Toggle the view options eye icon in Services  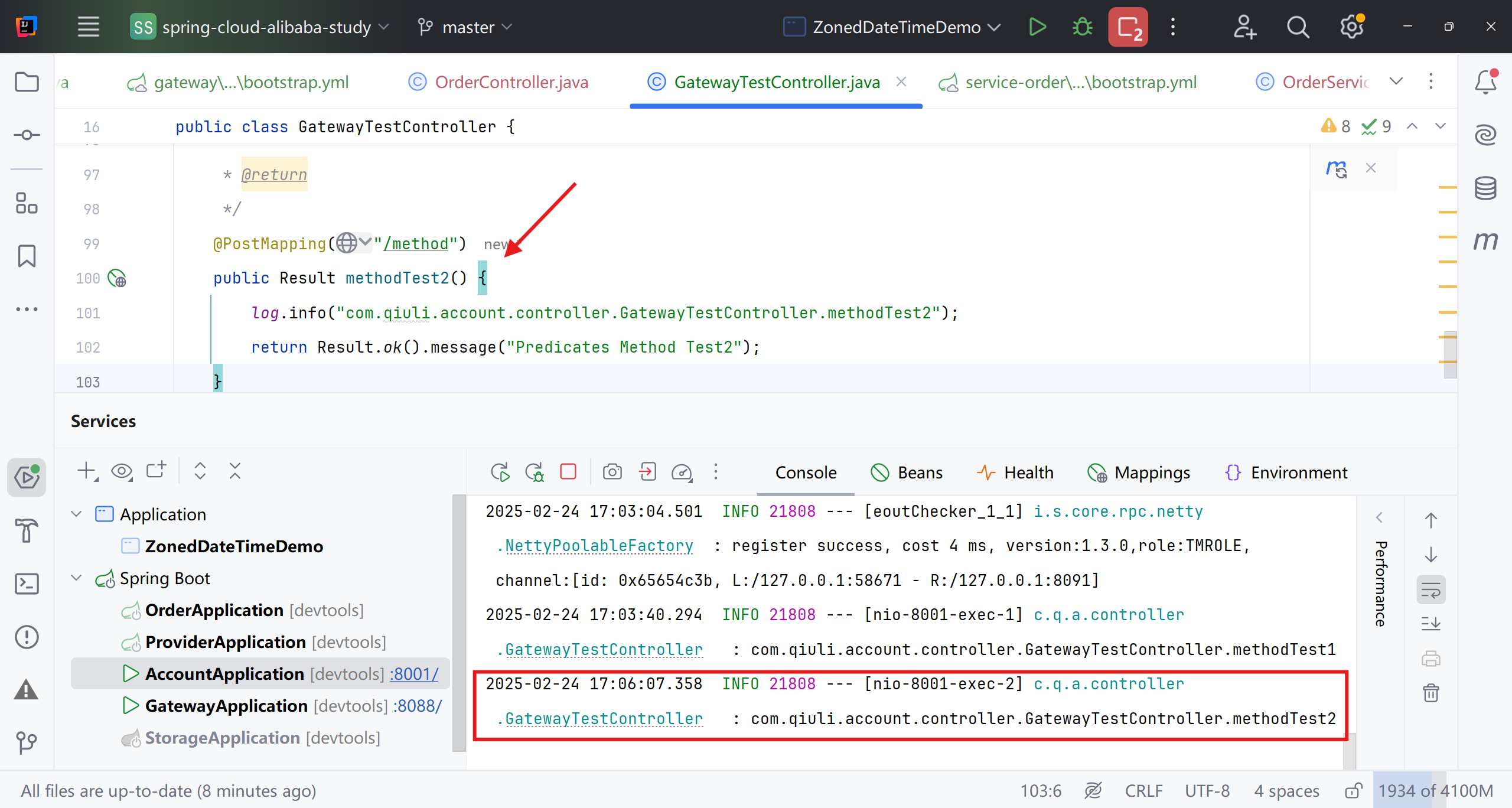point(122,471)
